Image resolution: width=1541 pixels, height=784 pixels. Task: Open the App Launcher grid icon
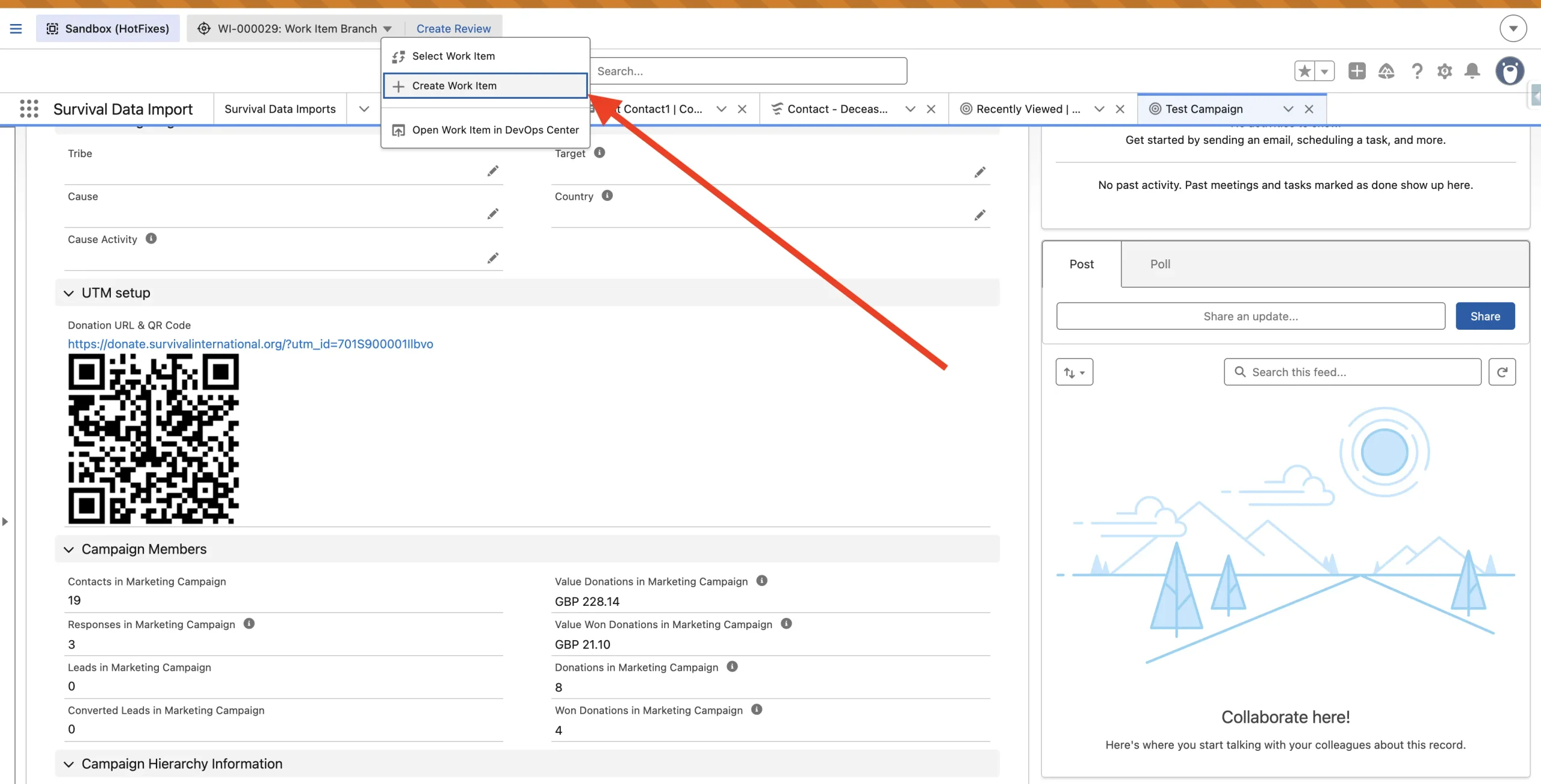click(29, 109)
